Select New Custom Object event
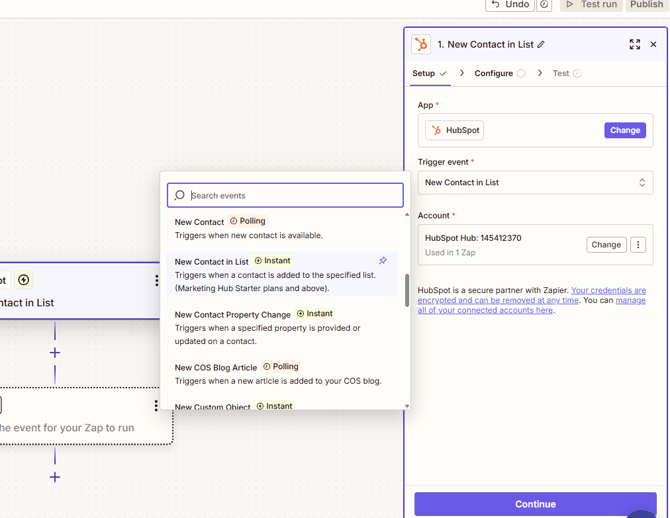Image resolution: width=670 pixels, height=518 pixels. click(x=282, y=405)
